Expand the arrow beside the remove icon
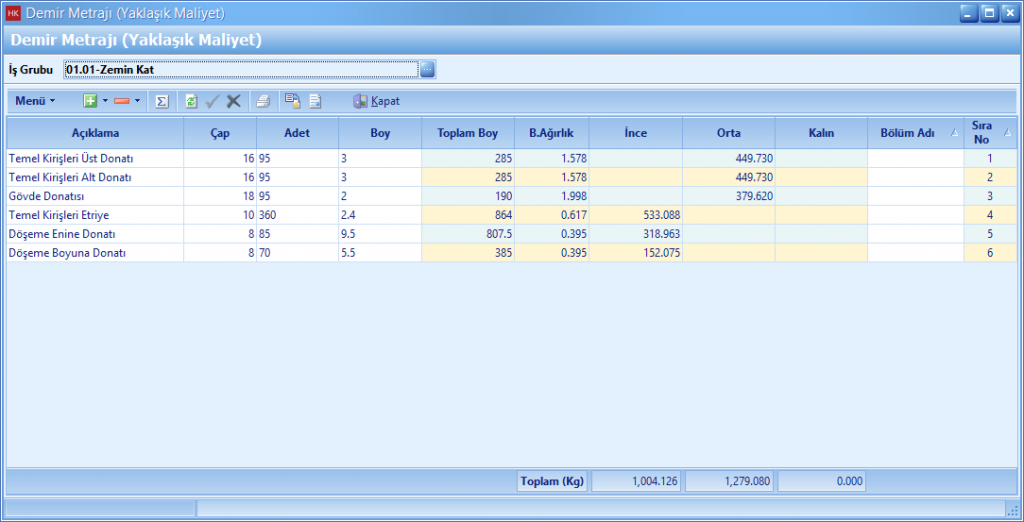 (137, 101)
